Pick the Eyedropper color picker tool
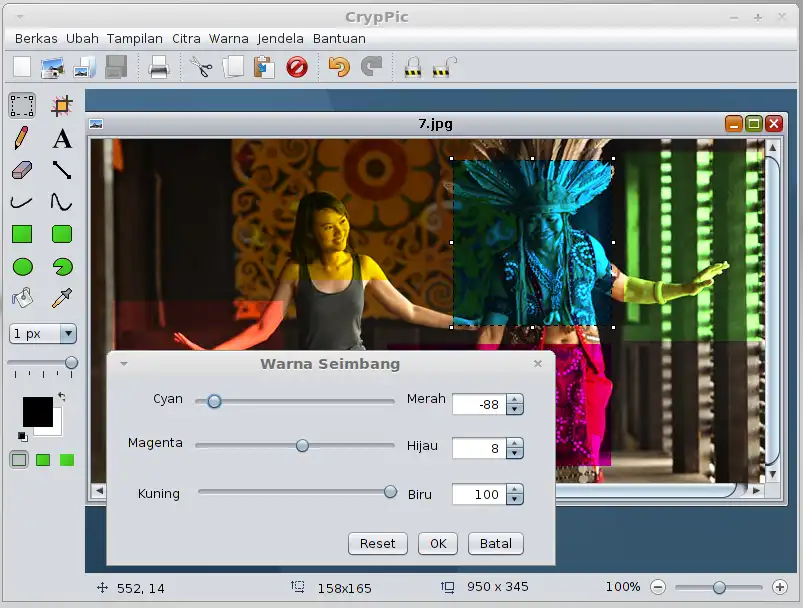Screen dimensions: 803x608 62,298
